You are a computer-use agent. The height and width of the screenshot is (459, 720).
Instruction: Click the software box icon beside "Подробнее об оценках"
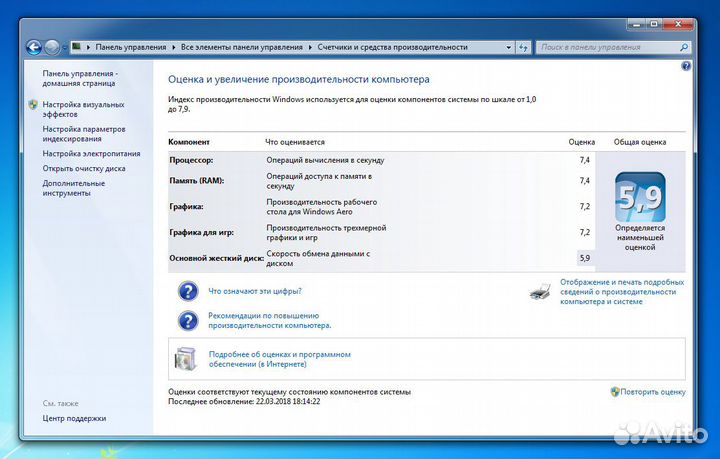[188, 358]
